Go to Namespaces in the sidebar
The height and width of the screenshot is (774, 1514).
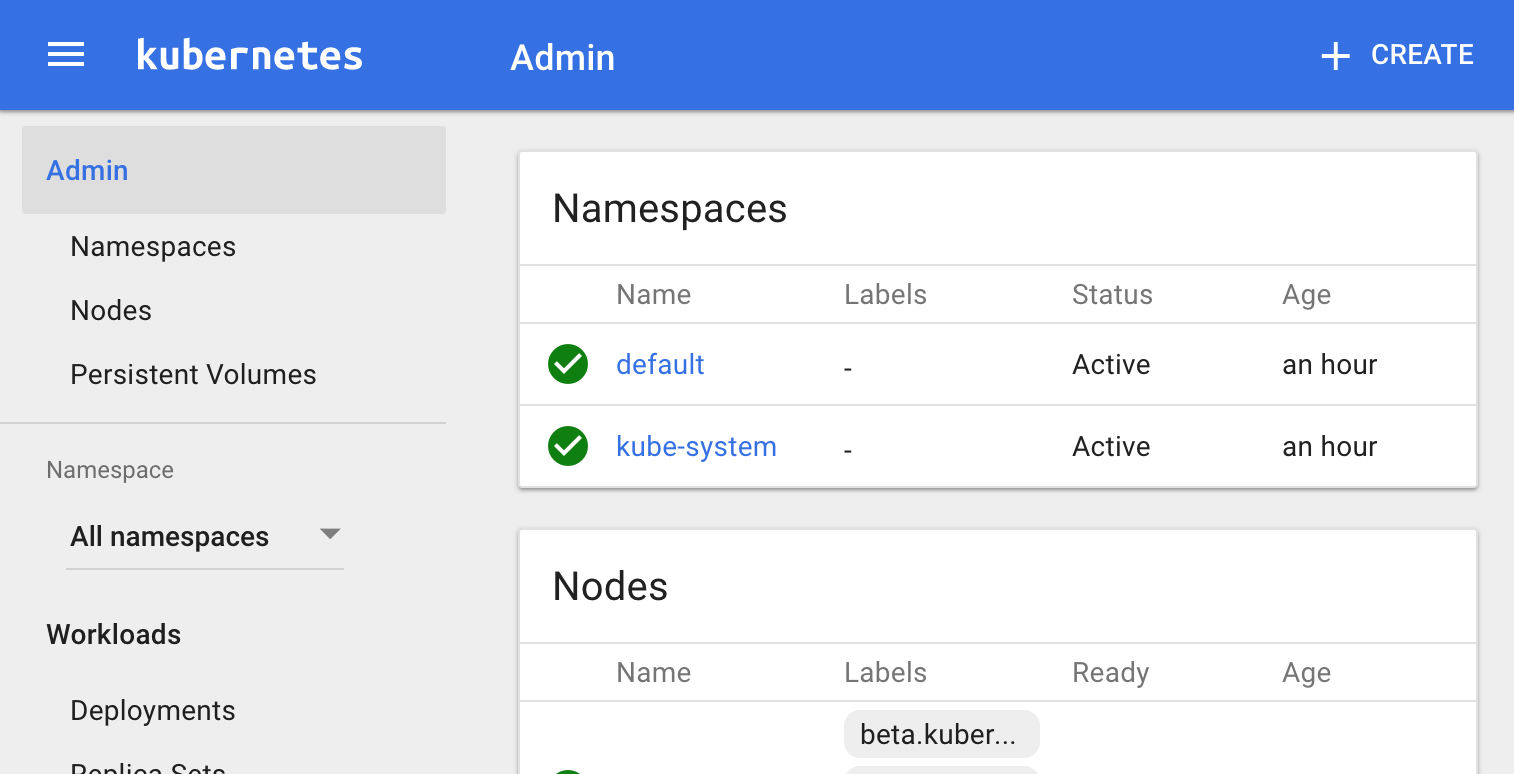coord(153,247)
